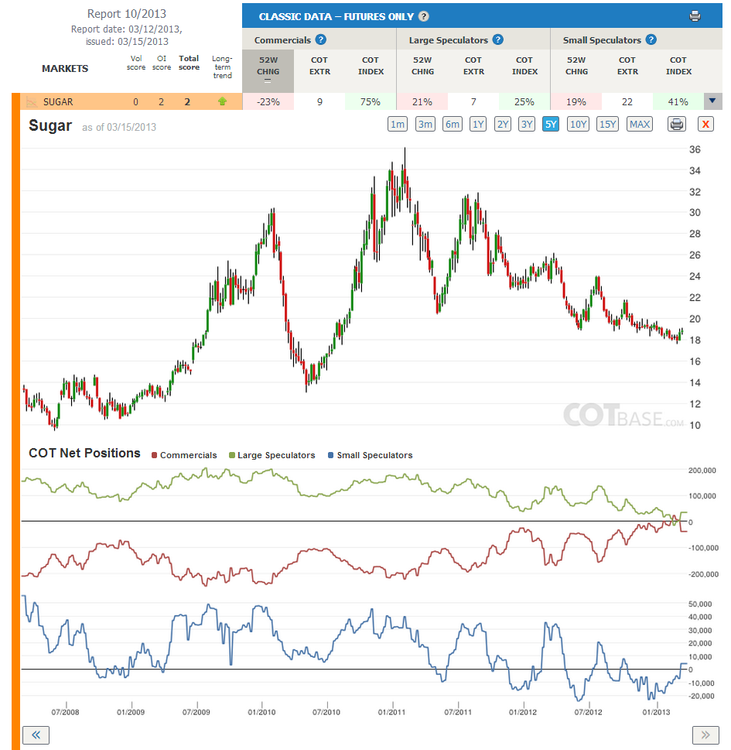731x750 pixels.
Task: Set chart range to 1Y
Action: click(x=478, y=124)
